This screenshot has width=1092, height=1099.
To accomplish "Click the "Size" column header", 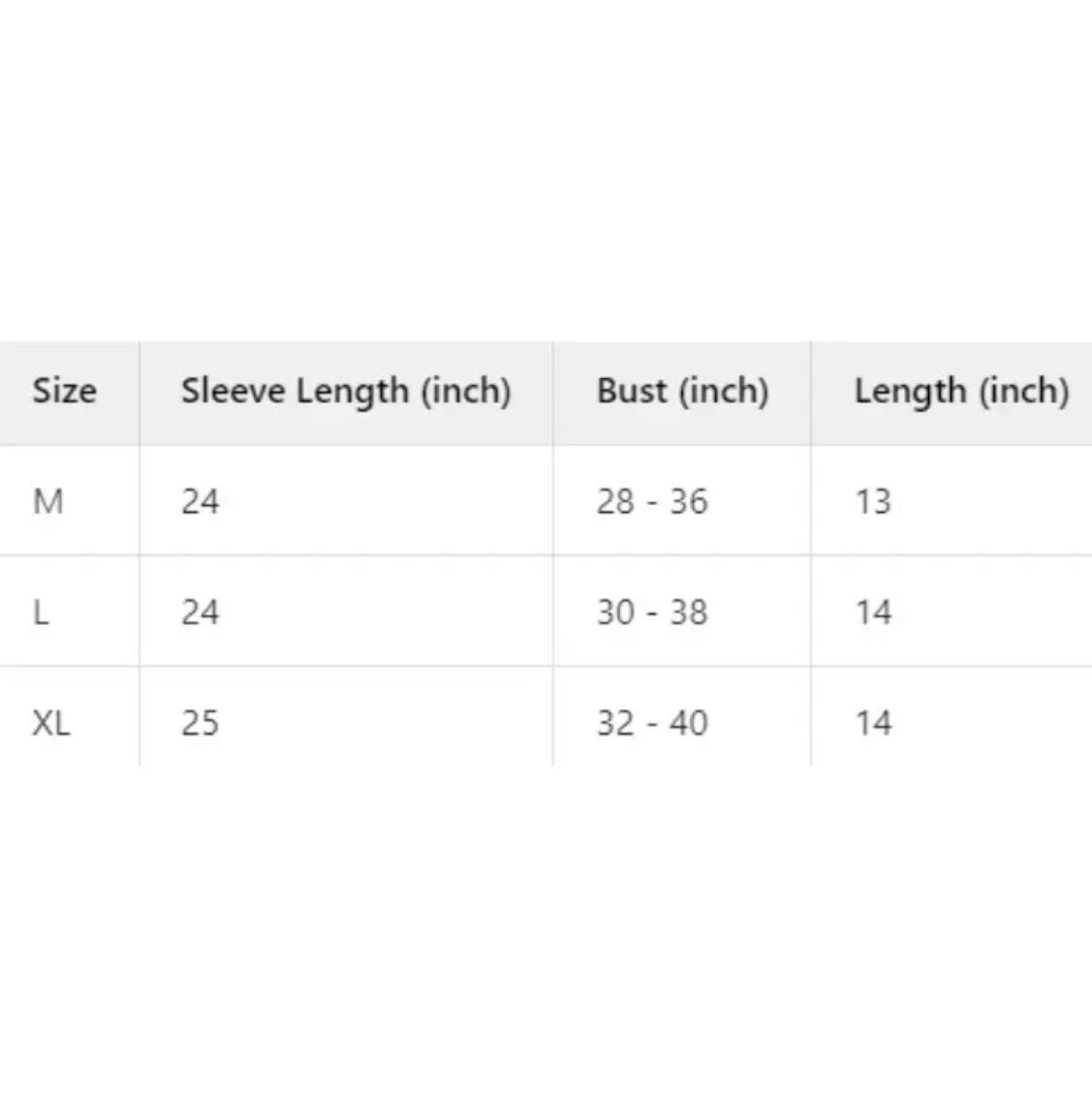I will tap(64, 392).
